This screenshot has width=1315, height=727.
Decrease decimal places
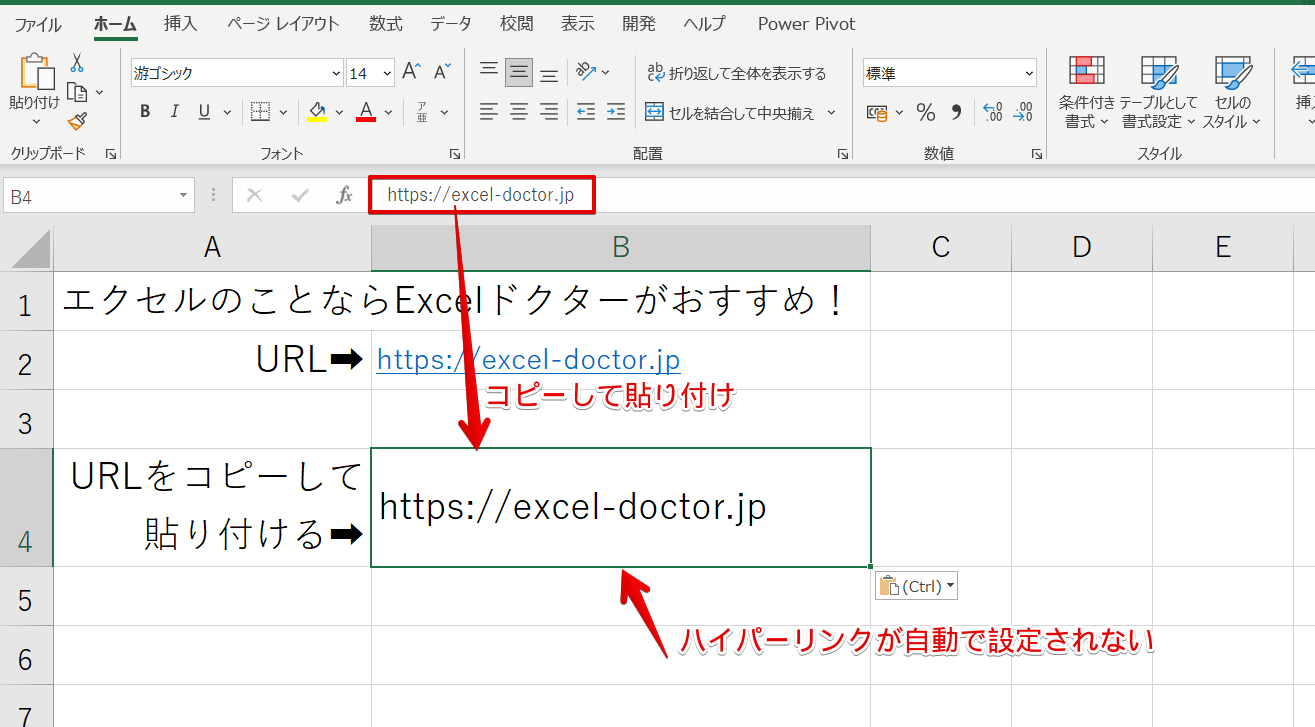[1022, 112]
